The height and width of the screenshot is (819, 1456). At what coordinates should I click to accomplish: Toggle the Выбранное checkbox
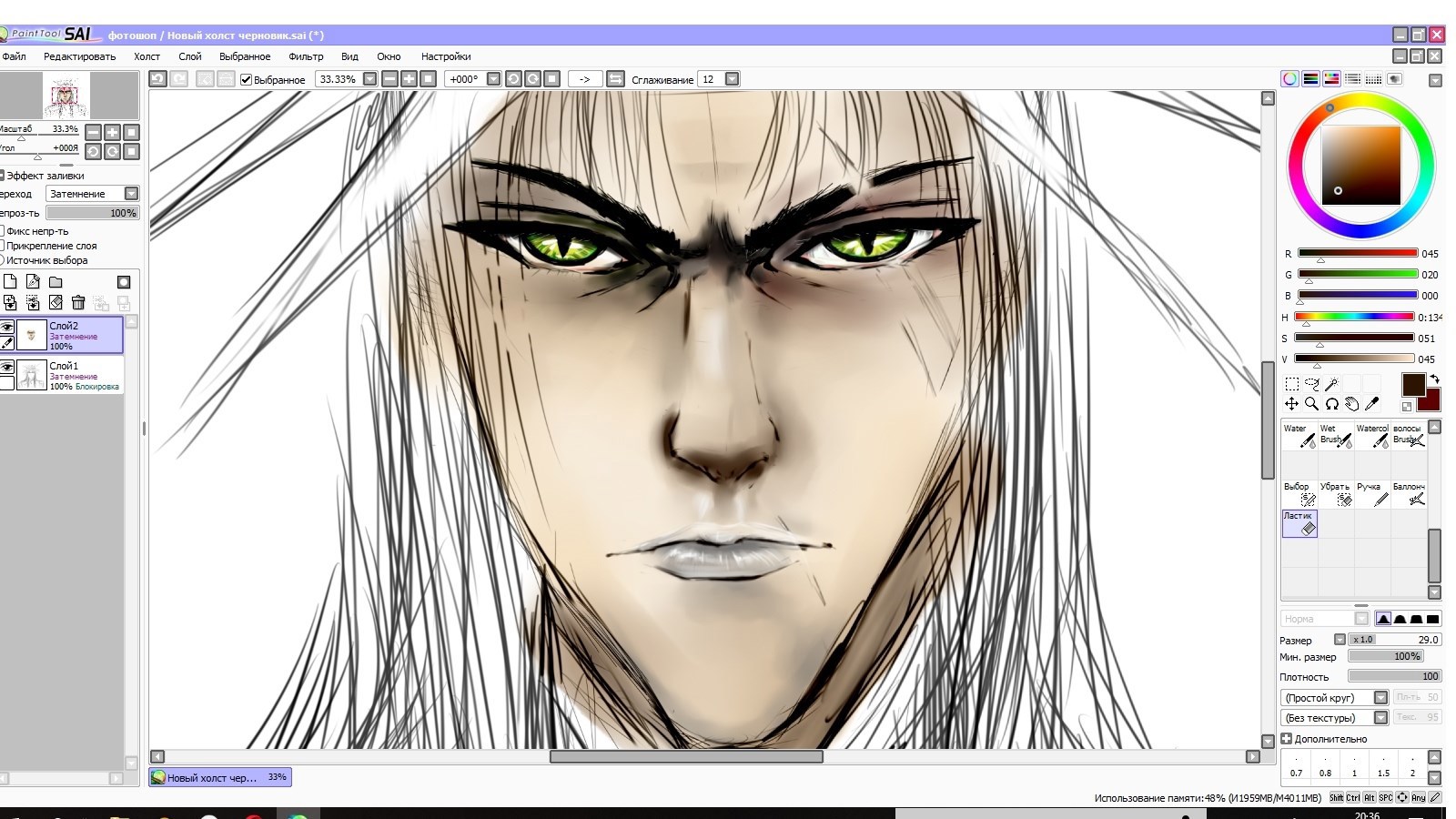[x=246, y=79]
